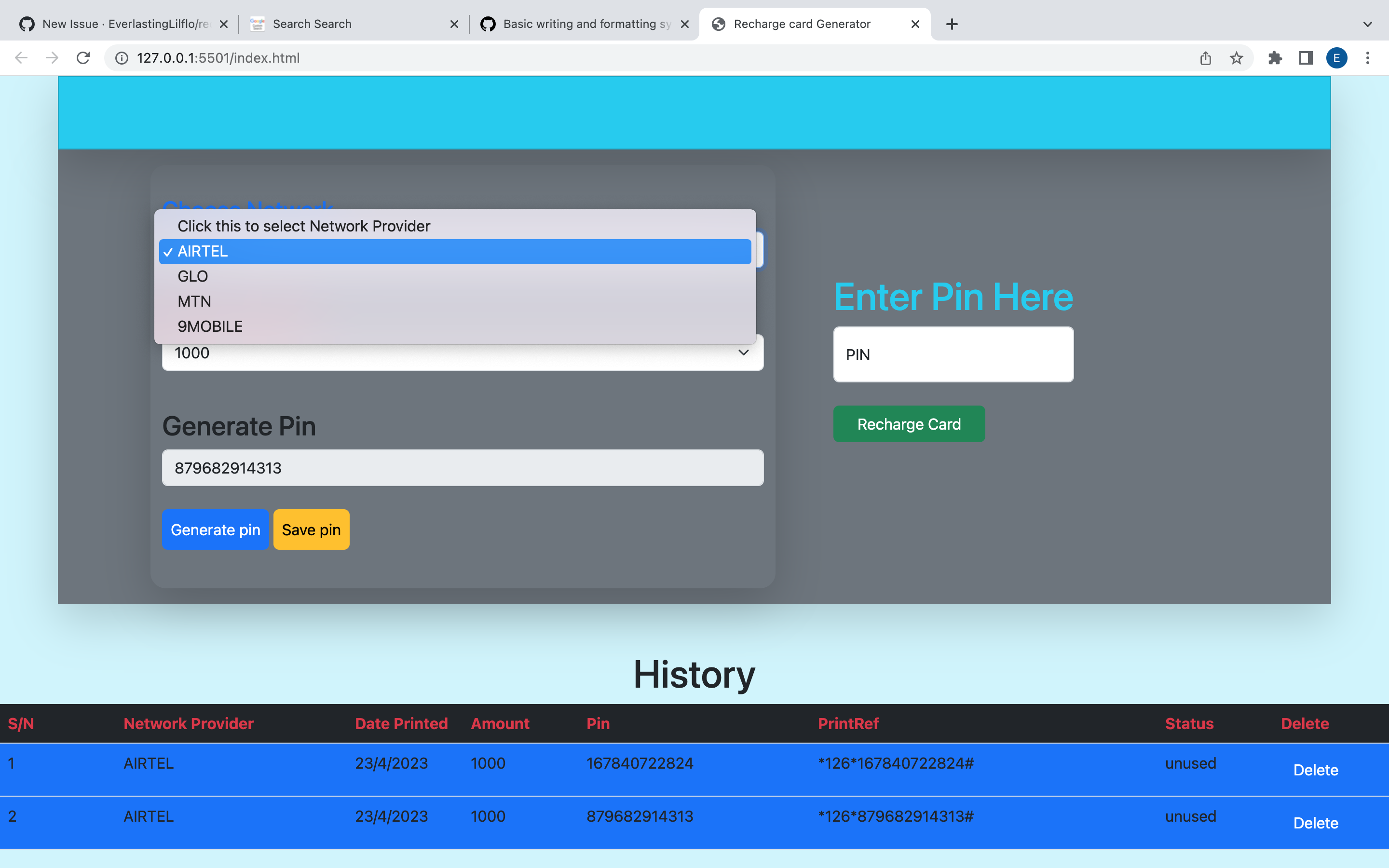View site information icon in address bar

[122, 58]
